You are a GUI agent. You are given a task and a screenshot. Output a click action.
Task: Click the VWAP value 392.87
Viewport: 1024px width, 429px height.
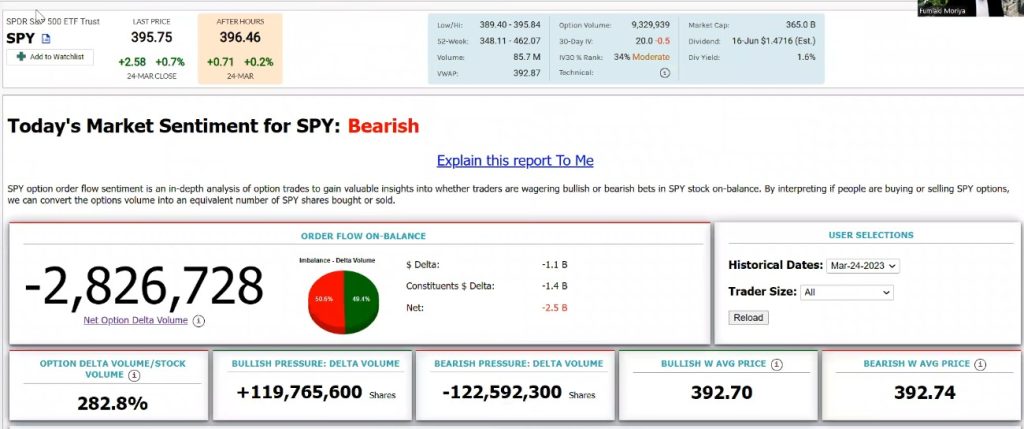pos(527,73)
